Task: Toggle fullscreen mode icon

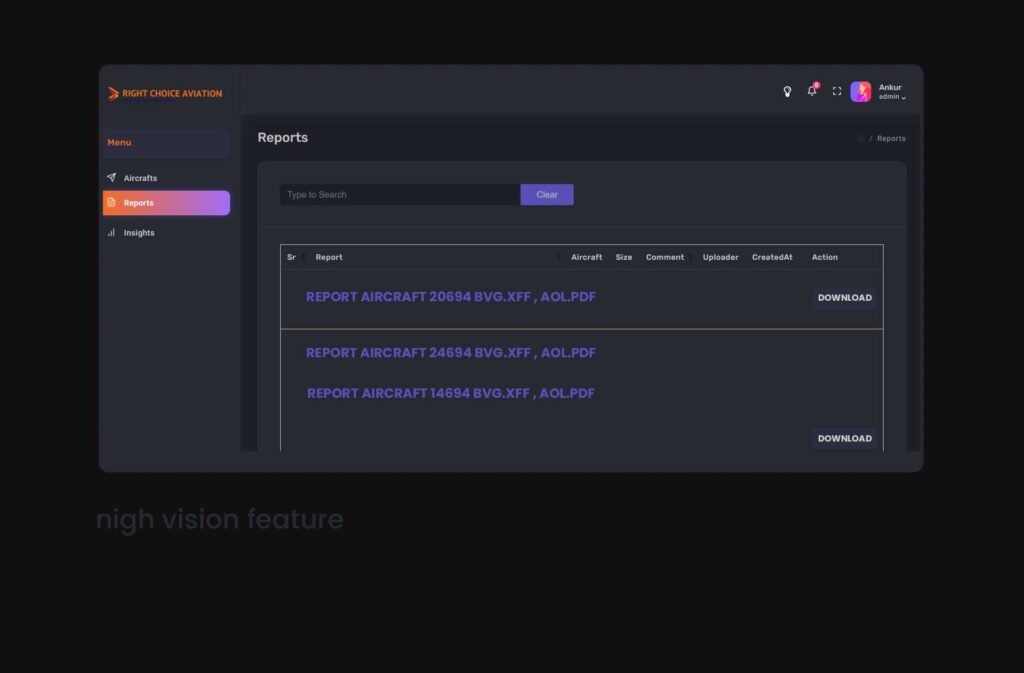Action: (x=837, y=92)
